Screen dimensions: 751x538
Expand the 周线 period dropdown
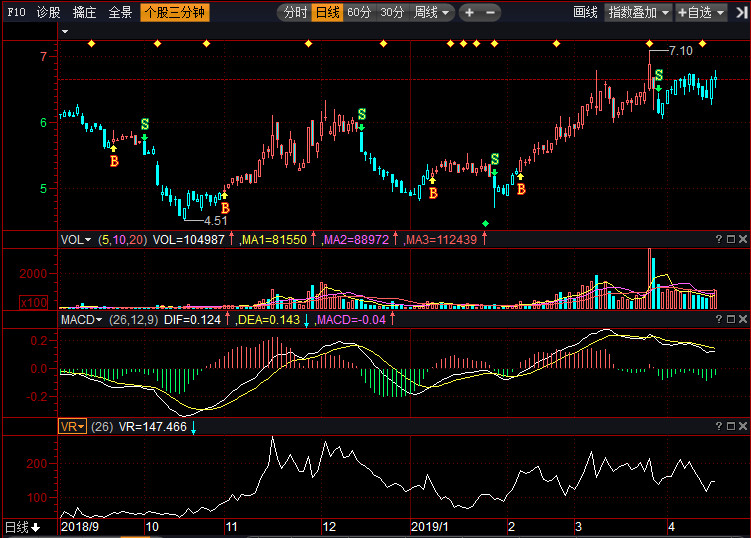(432, 13)
